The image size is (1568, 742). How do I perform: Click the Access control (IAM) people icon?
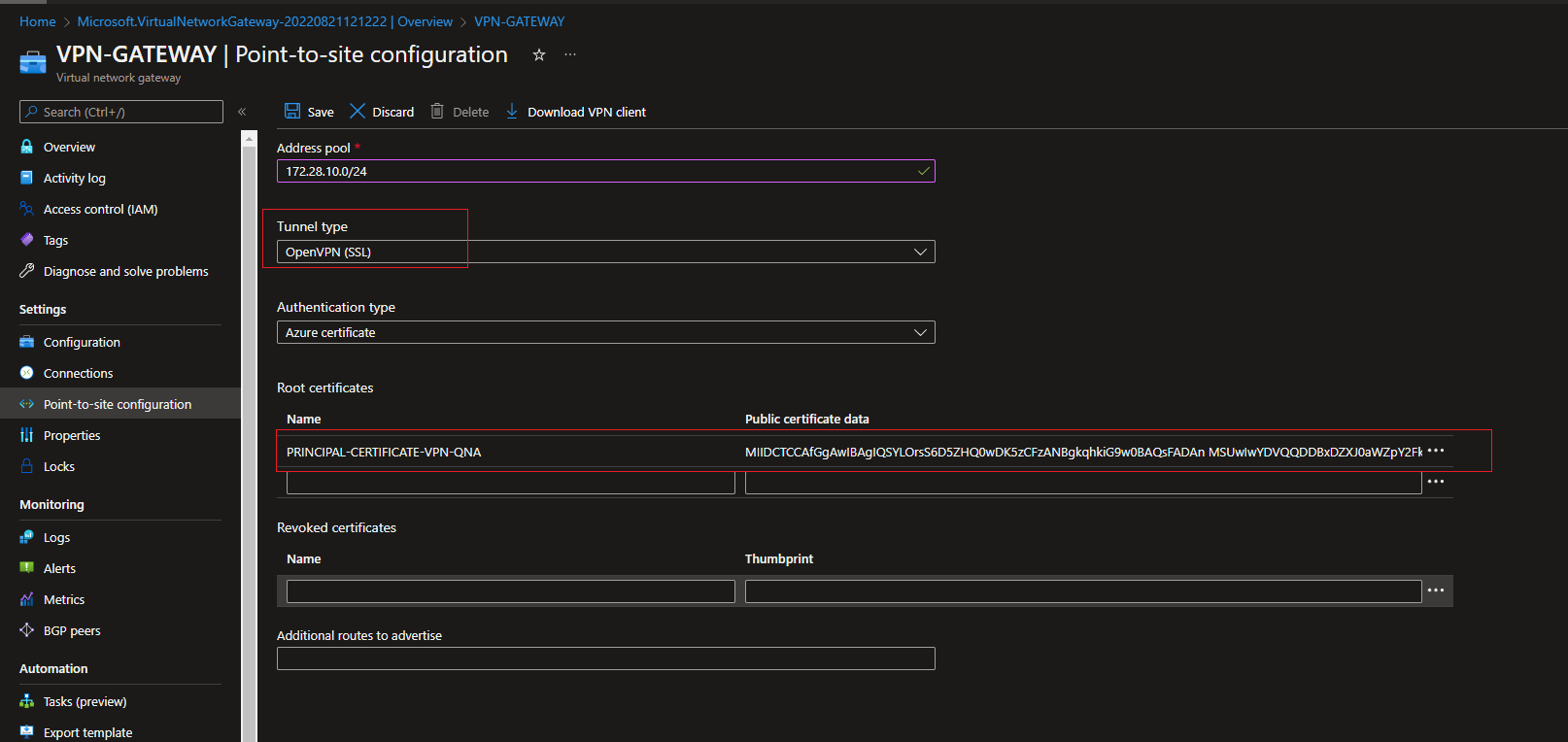coord(27,209)
